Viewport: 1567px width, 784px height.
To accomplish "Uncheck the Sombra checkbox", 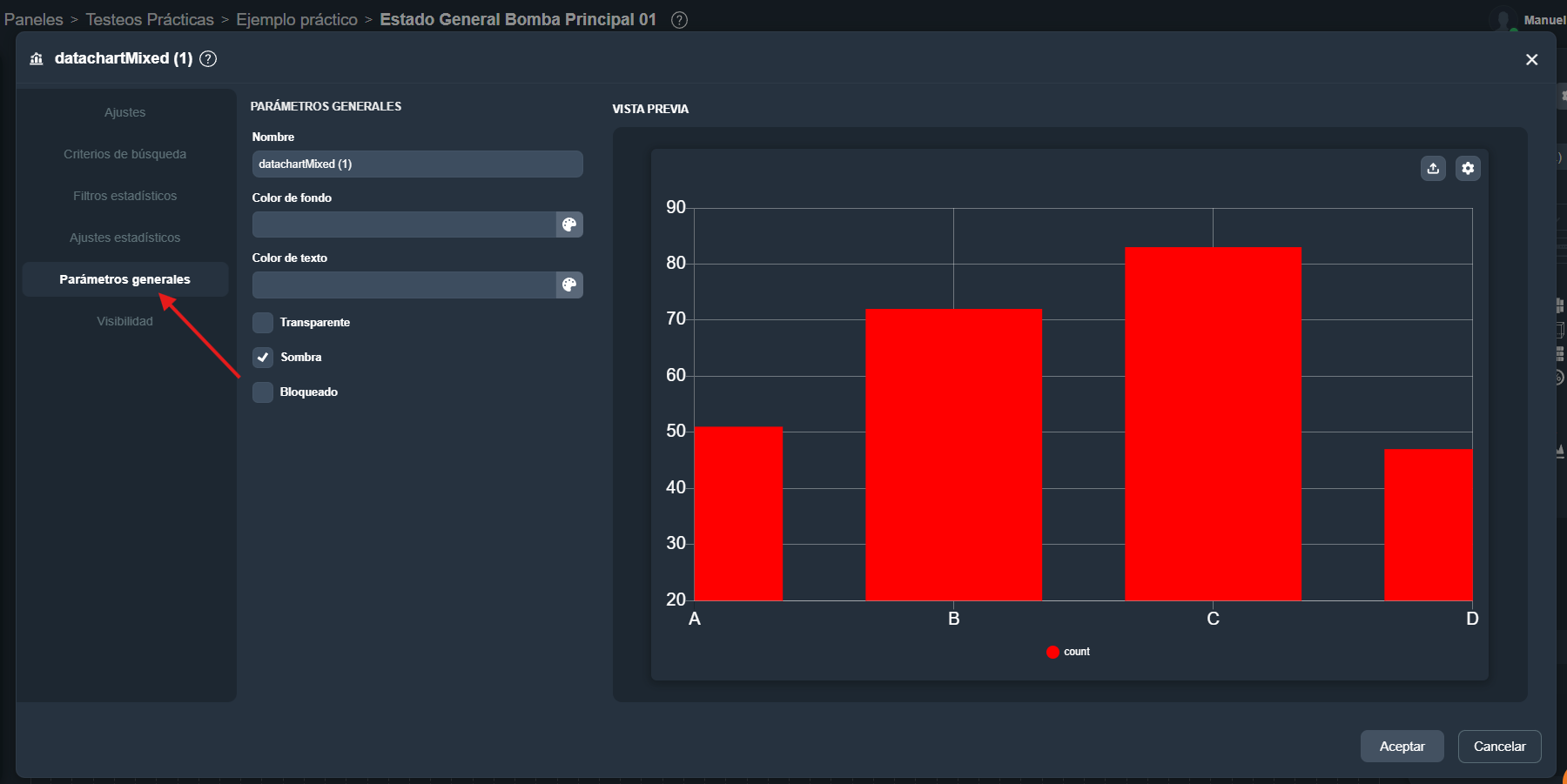I will click(x=263, y=358).
